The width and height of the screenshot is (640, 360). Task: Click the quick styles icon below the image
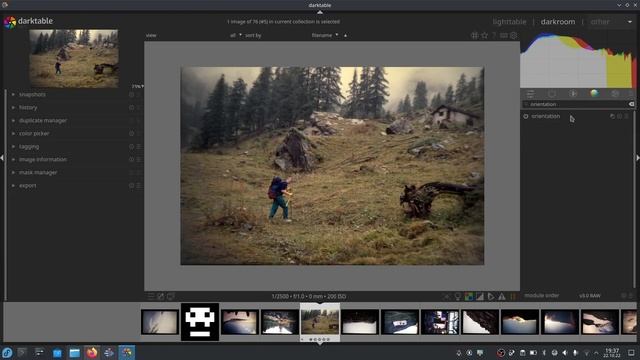[x=161, y=296]
